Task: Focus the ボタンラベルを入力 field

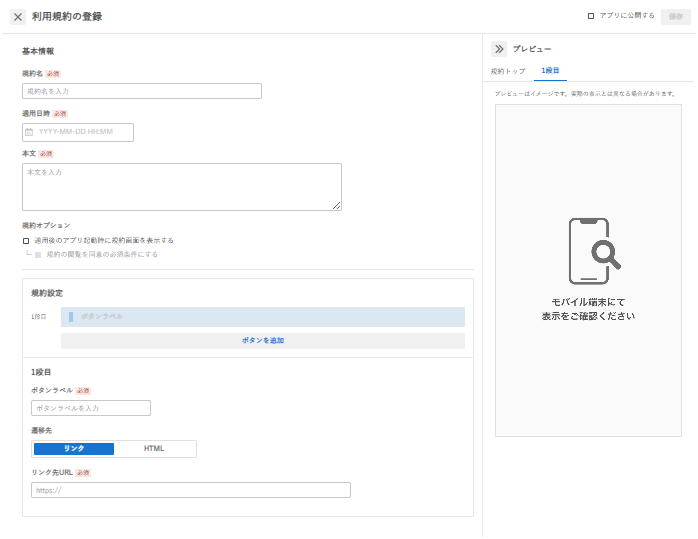Action: [91, 408]
